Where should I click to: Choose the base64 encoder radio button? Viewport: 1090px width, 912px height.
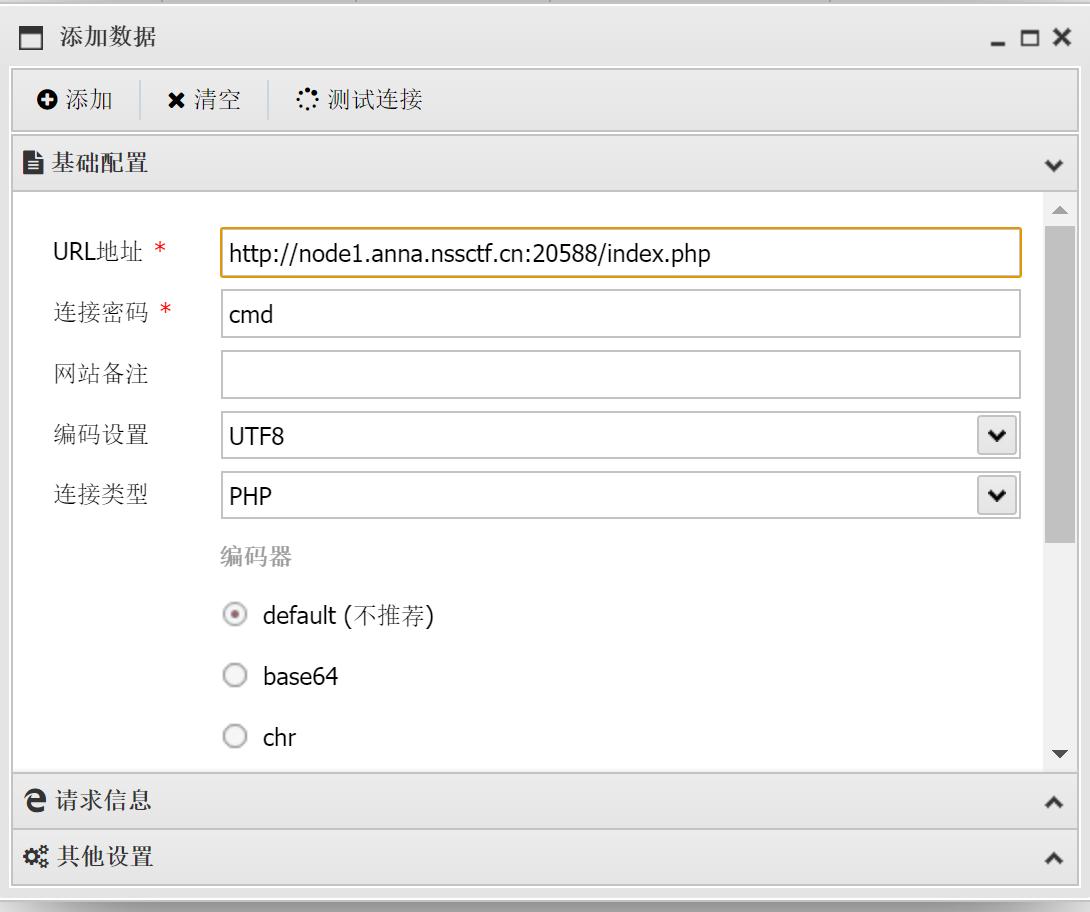pos(235,675)
